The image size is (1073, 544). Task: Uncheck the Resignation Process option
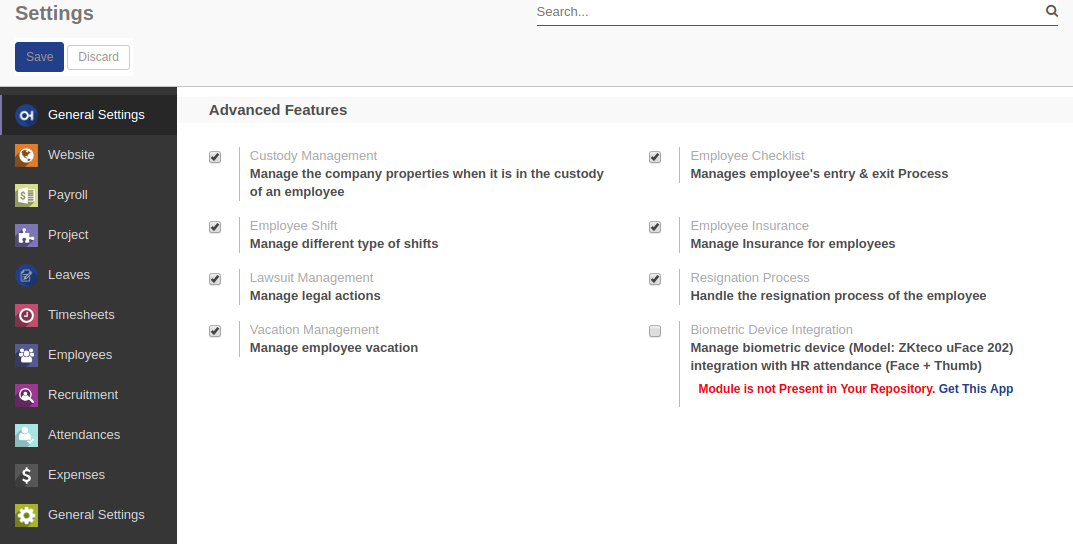[x=655, y=279]
